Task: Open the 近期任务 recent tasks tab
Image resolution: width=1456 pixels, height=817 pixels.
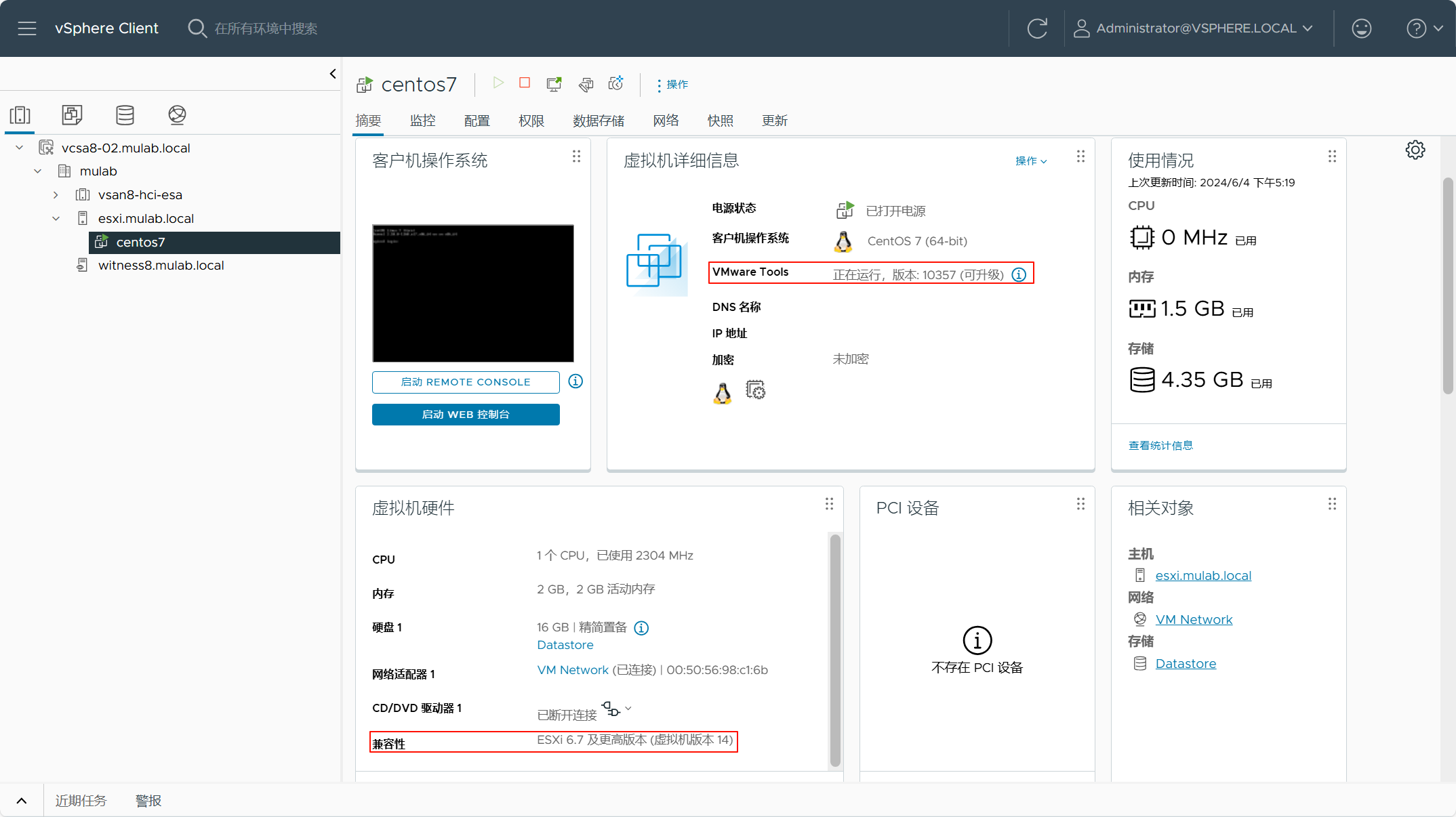Action: coord(81,801)
